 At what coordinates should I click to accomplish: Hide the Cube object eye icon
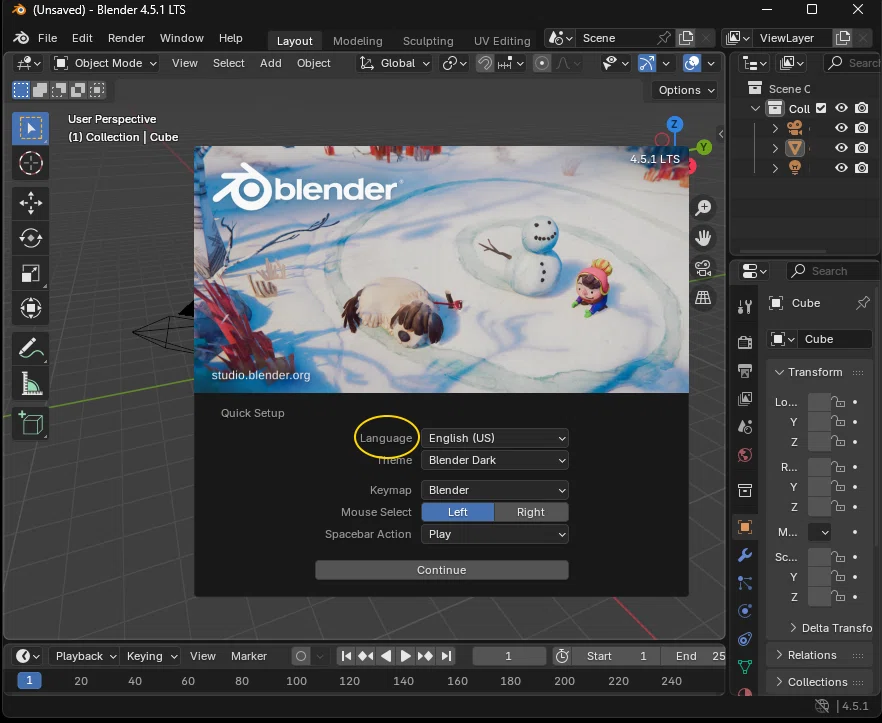click(841, 147)
